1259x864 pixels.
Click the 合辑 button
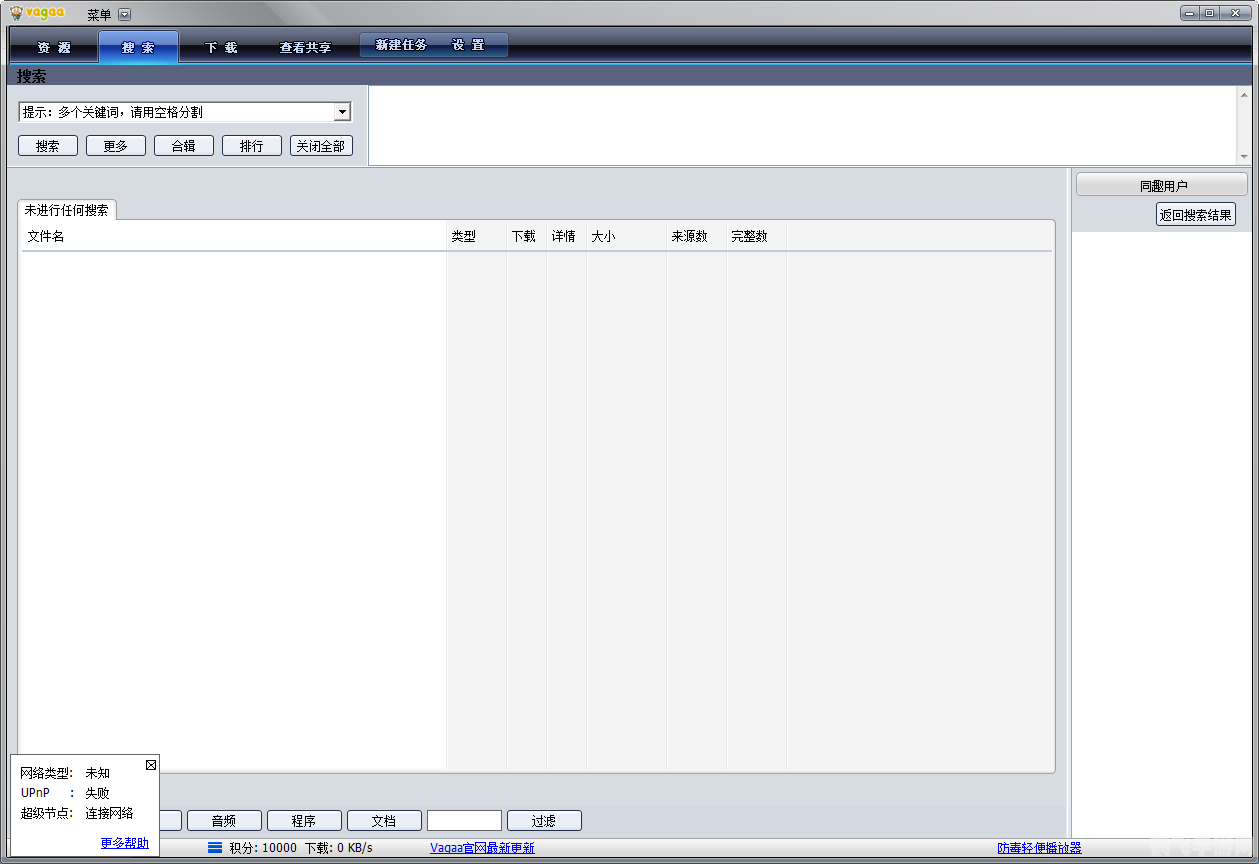(184, 146)
